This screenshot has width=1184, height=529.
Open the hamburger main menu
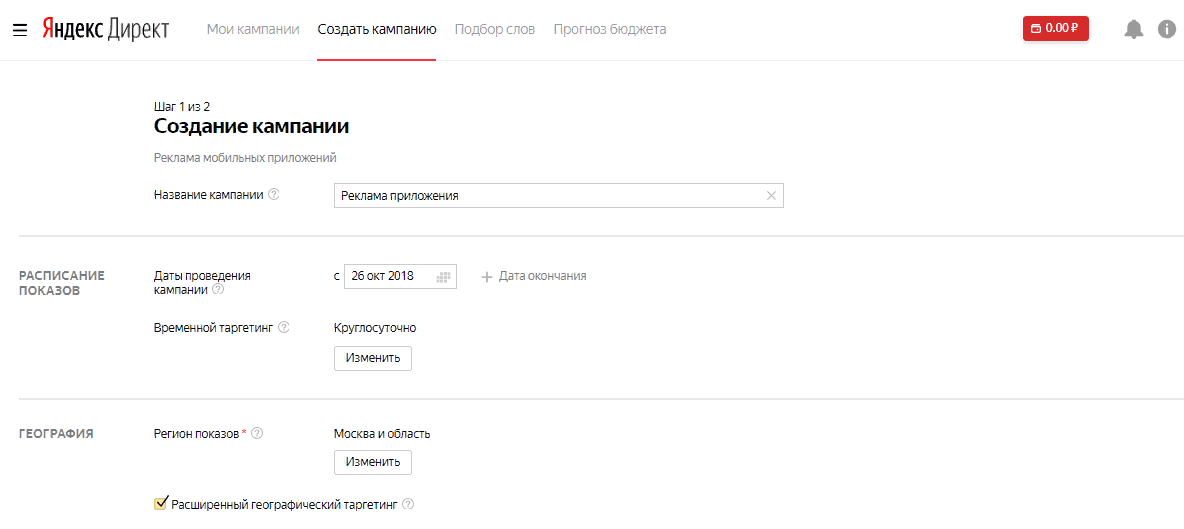[x=20, y=29]
